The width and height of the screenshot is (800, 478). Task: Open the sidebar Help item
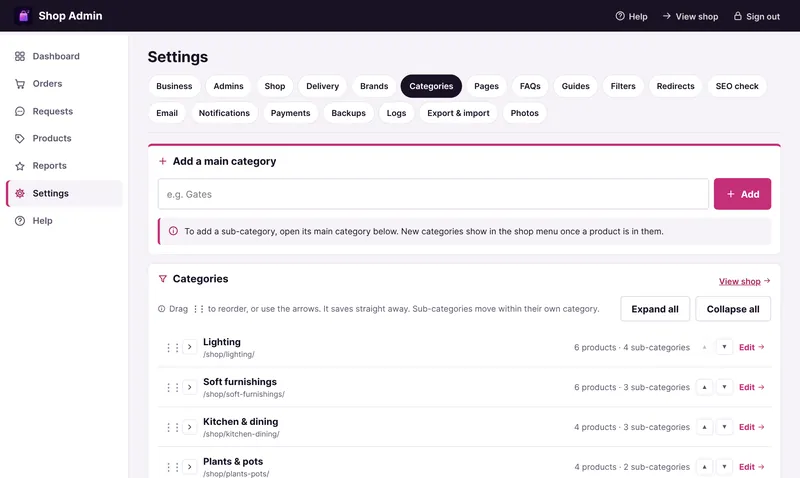(64, 221)
